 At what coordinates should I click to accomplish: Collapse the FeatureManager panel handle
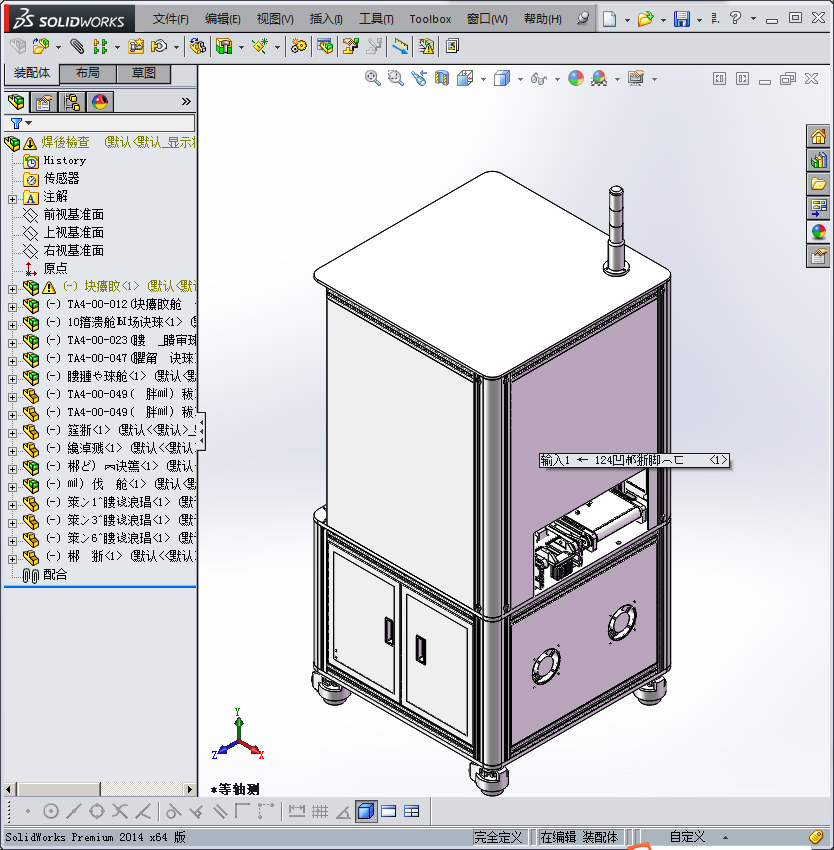pos(201,431)
